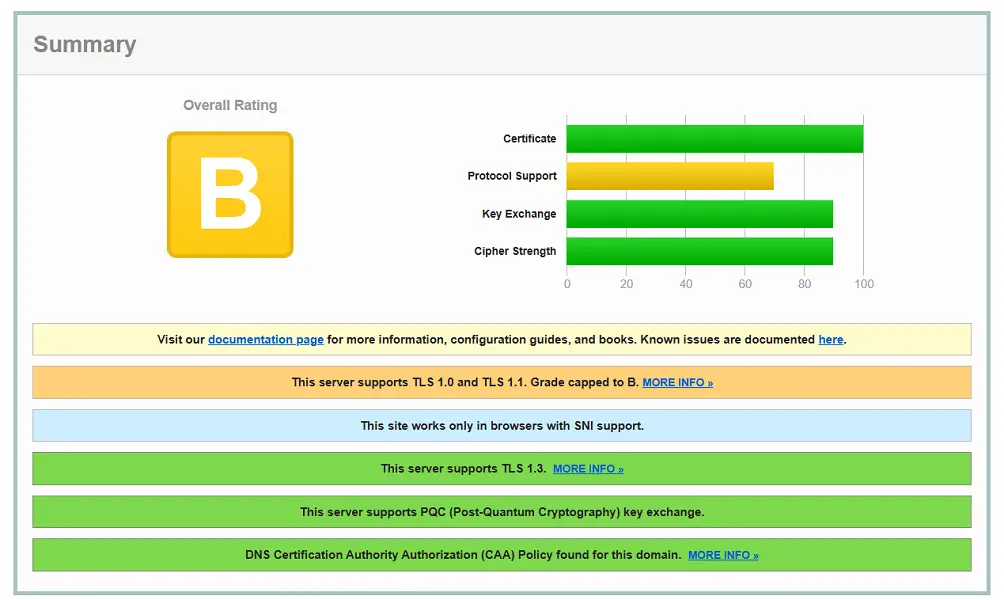Image resolution: width=1004 pixels, height=600 pixels.
Task: Click the 100 axis label on chart
Action: pyautogui.click(x=864, y=284)
